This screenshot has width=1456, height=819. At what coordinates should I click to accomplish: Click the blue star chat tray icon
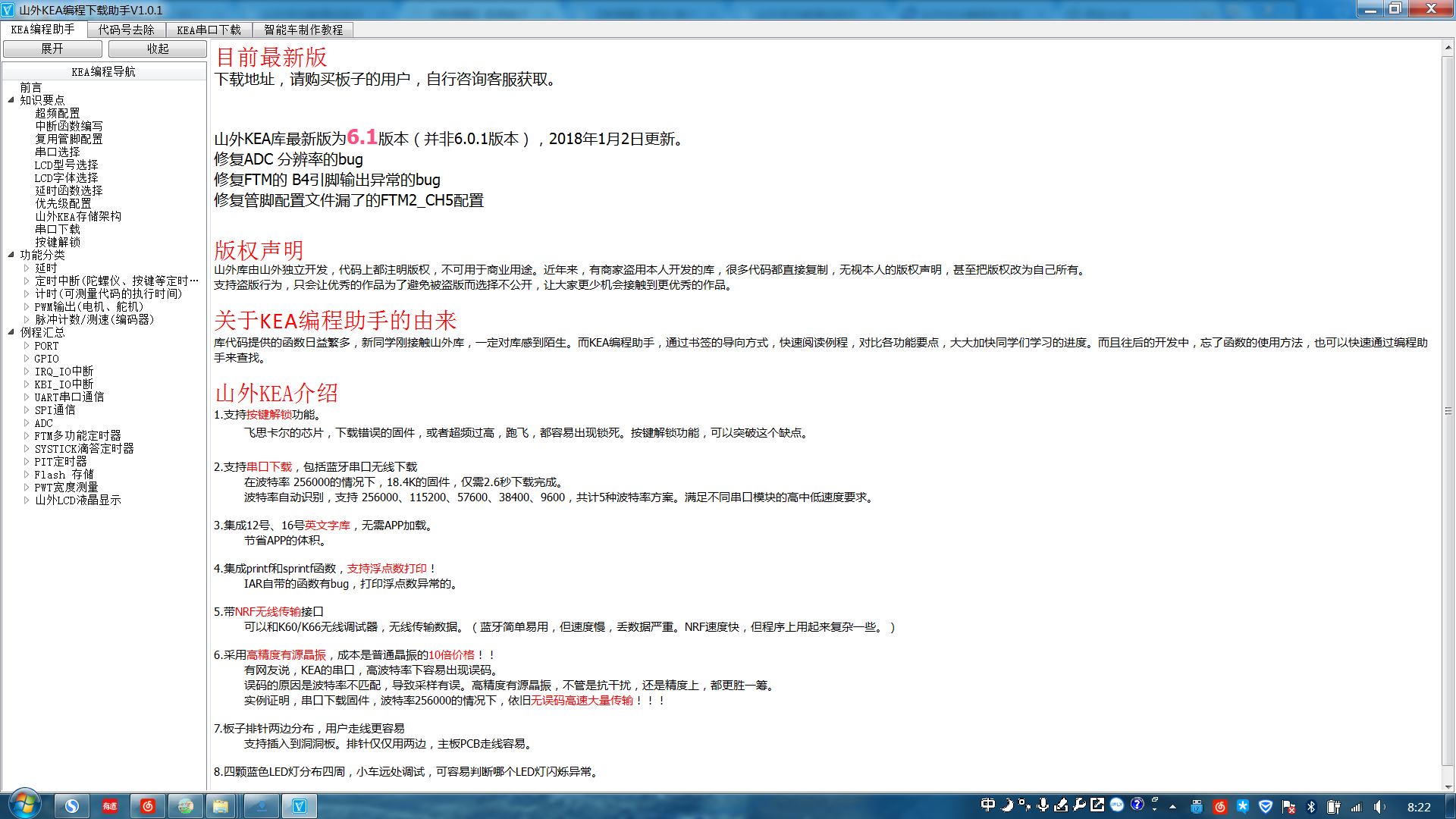pyautogui.click(x=1242, y=806)
